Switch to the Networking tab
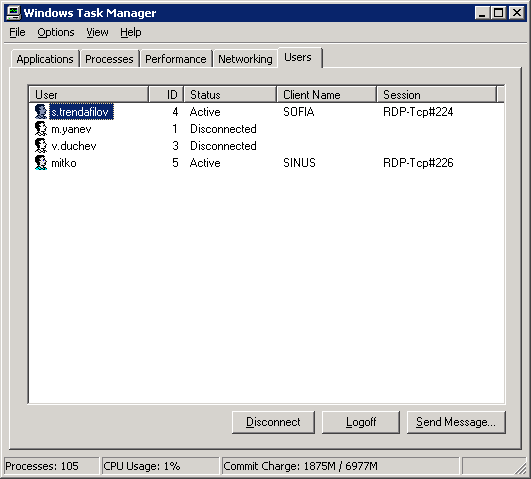 245,59
